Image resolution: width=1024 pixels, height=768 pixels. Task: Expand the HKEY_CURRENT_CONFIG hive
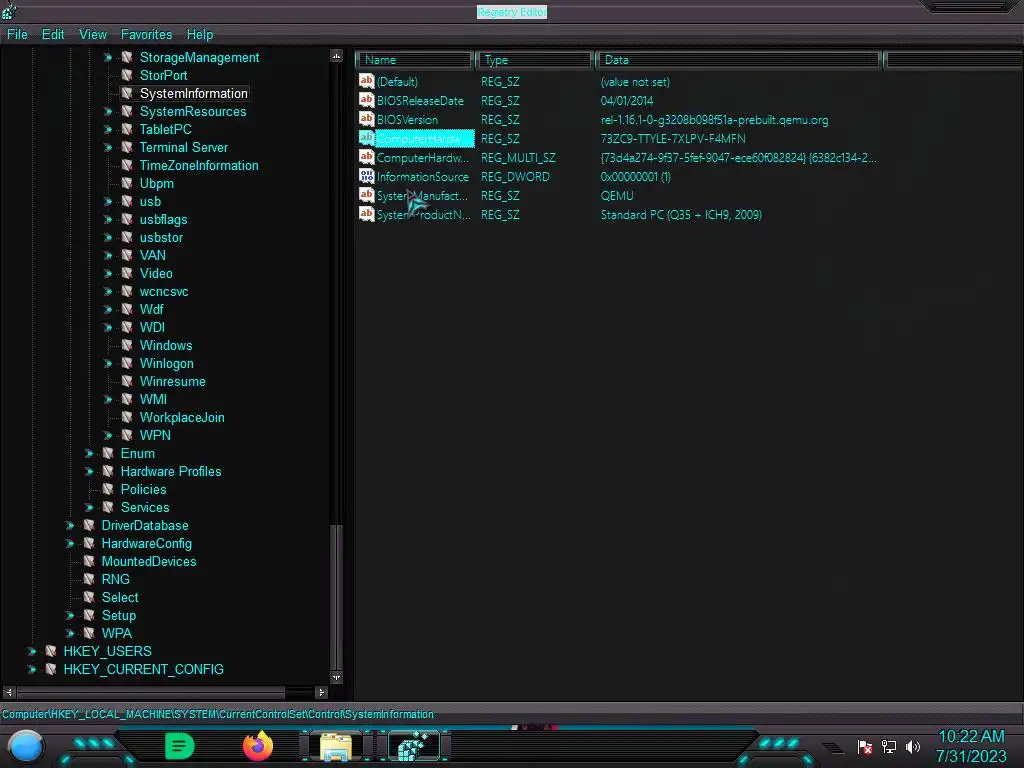pos(32,669)
